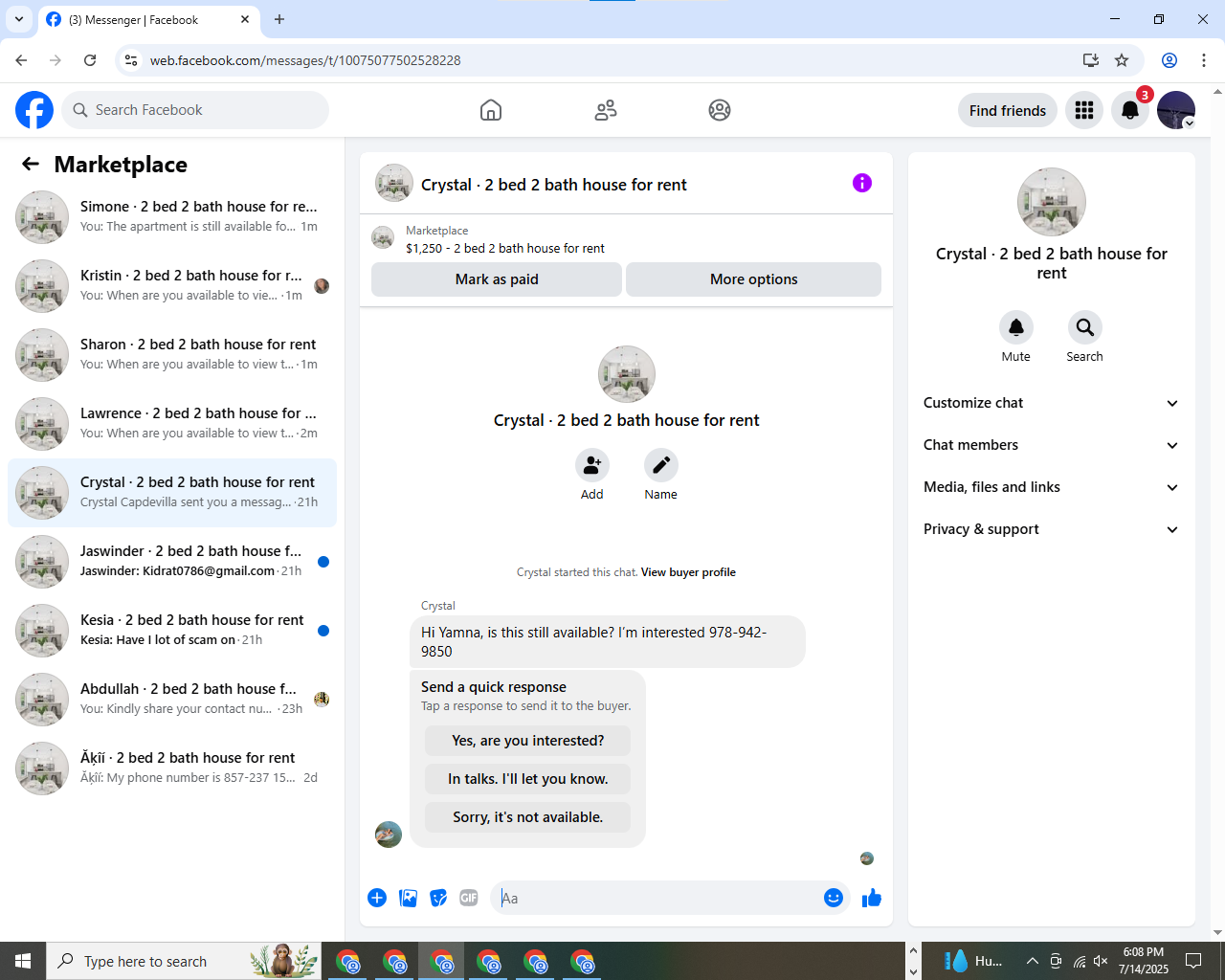Open a new browser tab
The image size is (1225, 980).
coord(279,19)
